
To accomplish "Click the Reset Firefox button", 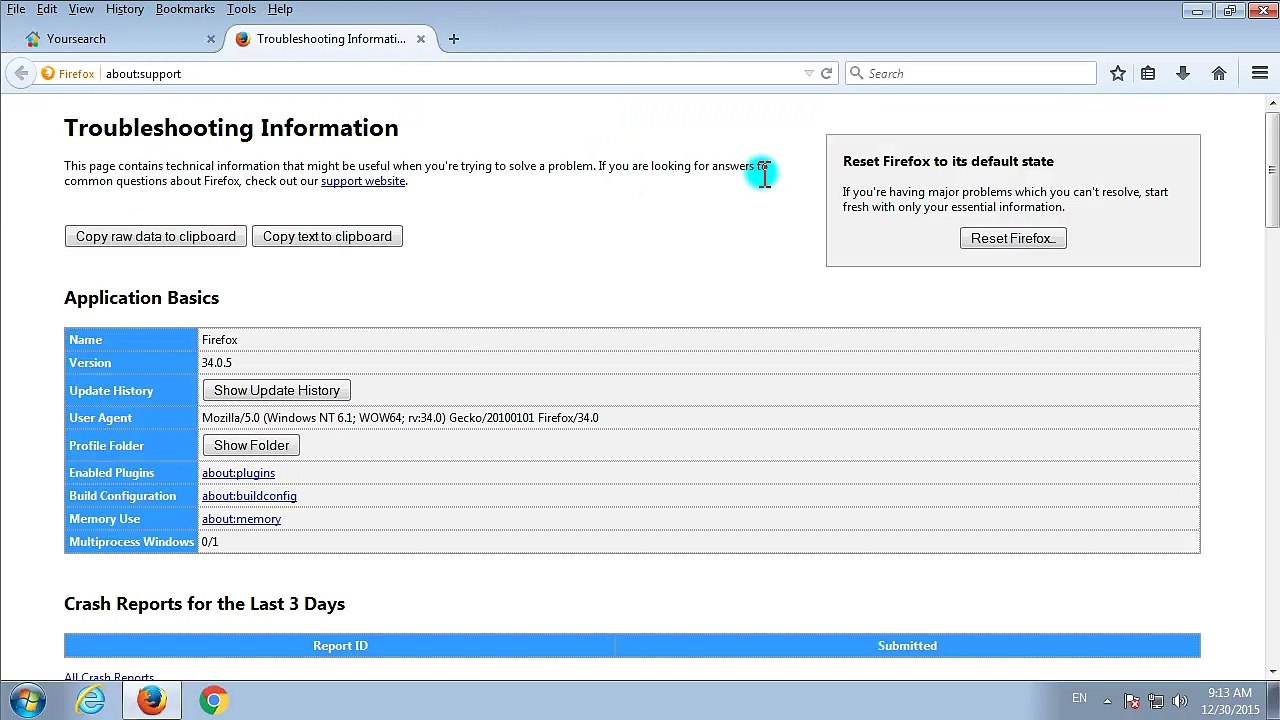I will tap(1013, 238).
